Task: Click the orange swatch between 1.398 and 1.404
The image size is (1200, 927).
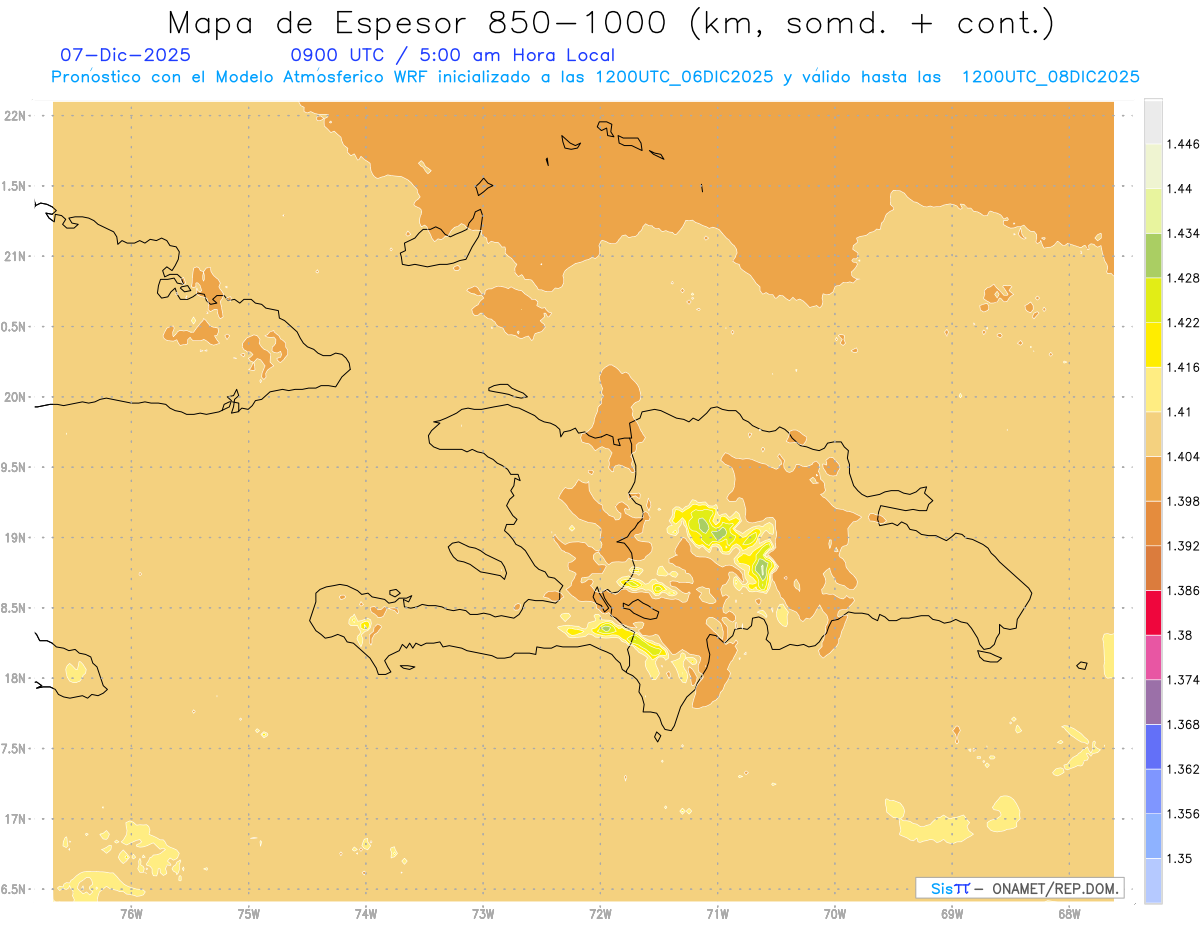Action: (1153, 478)
